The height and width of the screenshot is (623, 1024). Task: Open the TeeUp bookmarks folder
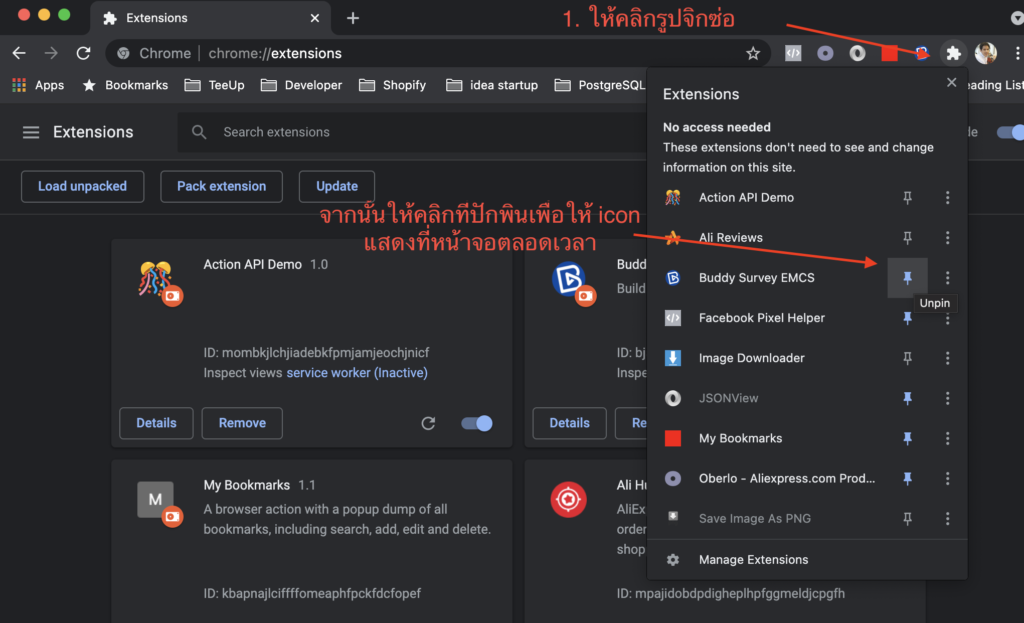point(214,85)
